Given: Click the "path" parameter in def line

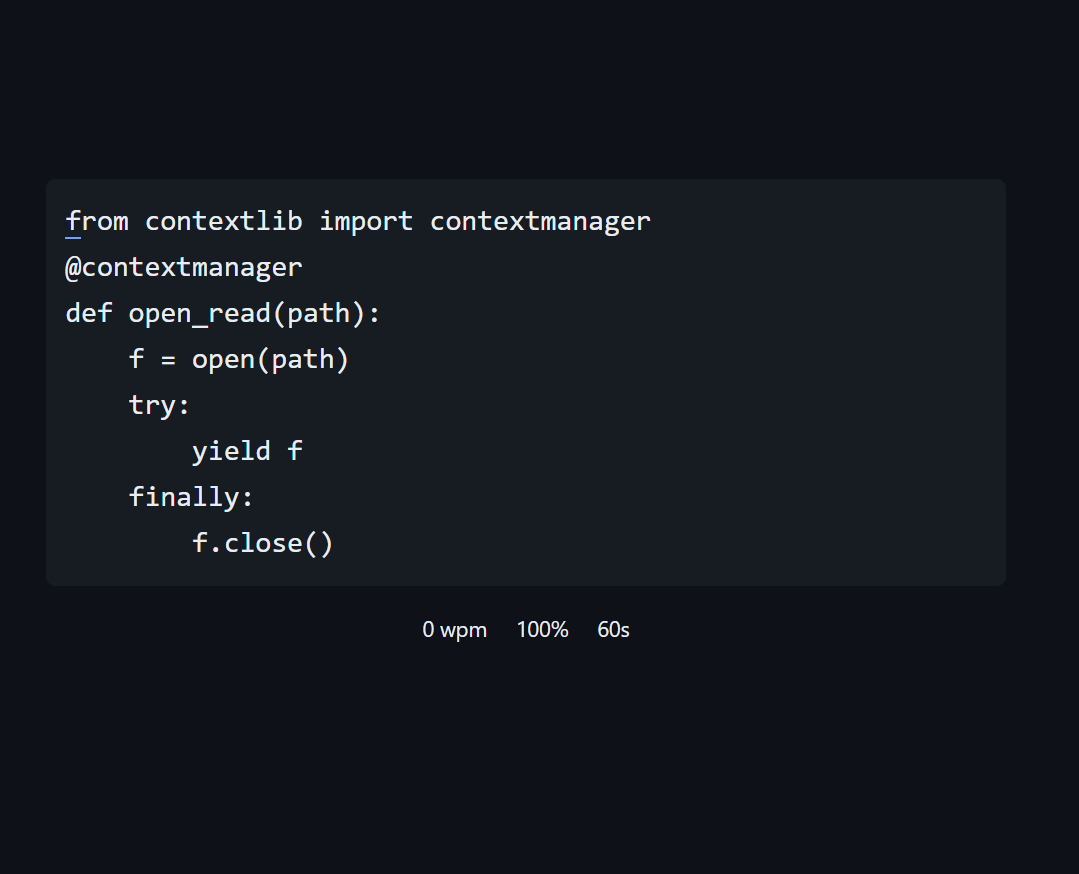Looking at the screenshot, I should tap(319, 314).
